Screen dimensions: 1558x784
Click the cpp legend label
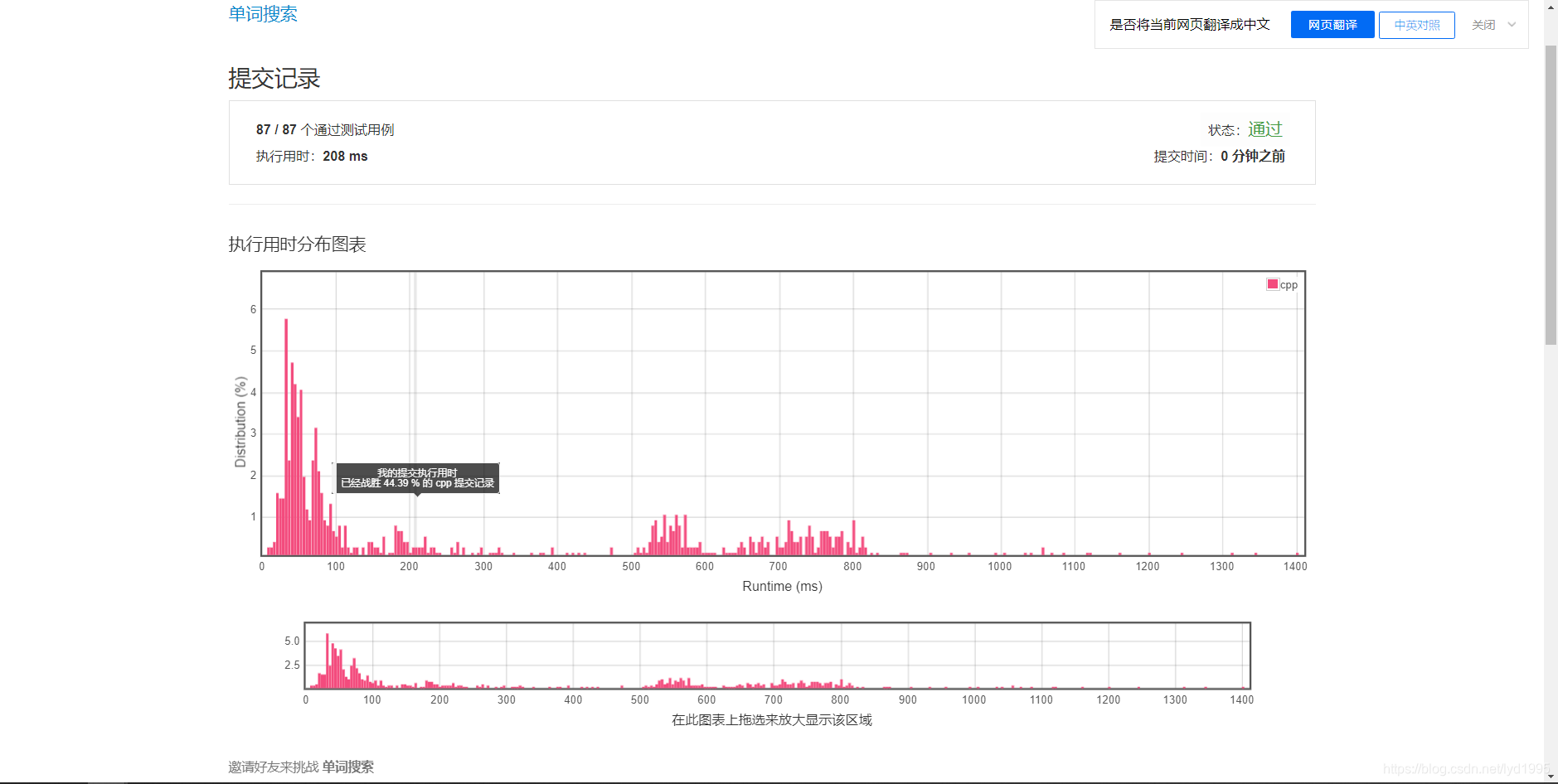point(1289,285)
